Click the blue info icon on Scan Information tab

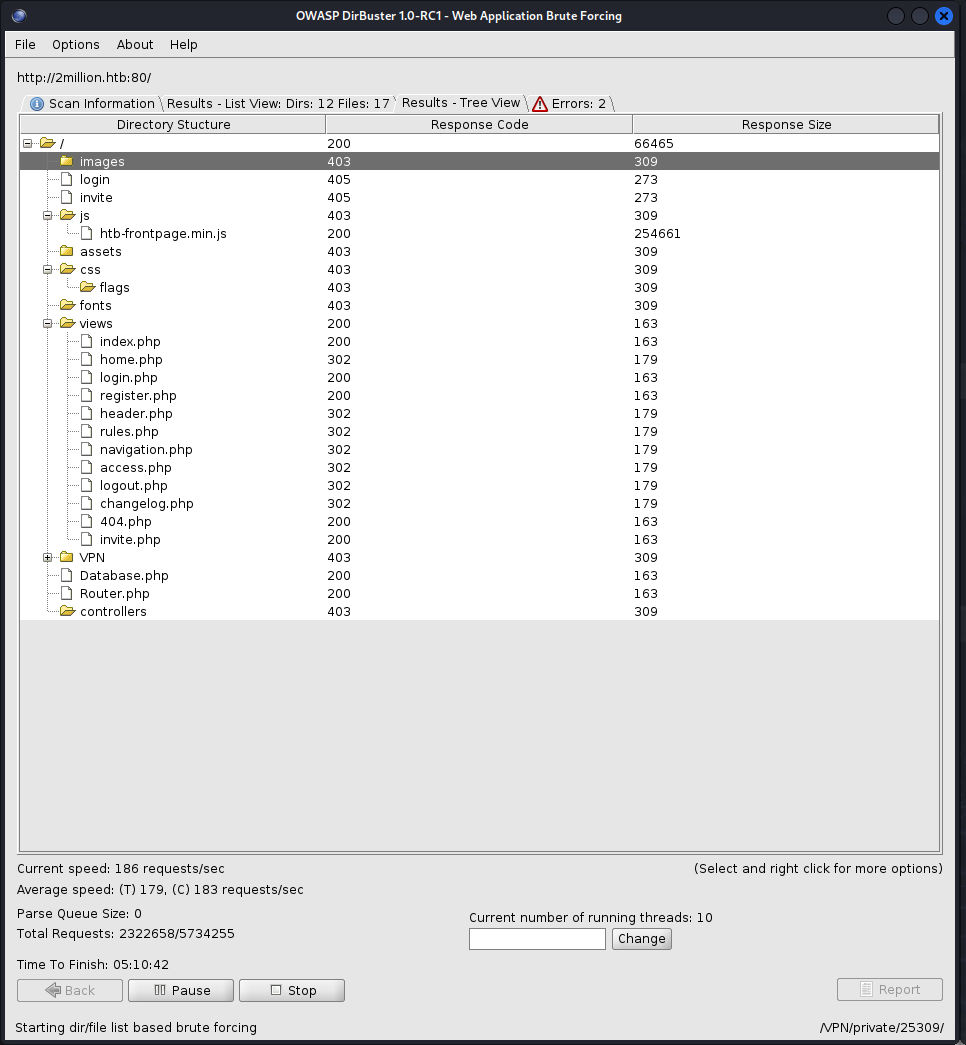point(37,104)
